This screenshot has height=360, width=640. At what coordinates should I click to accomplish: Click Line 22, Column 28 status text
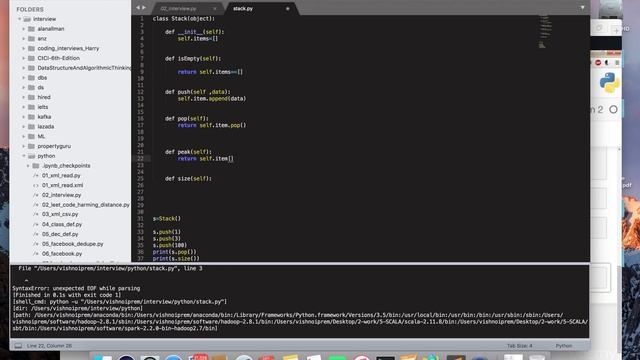49,346
